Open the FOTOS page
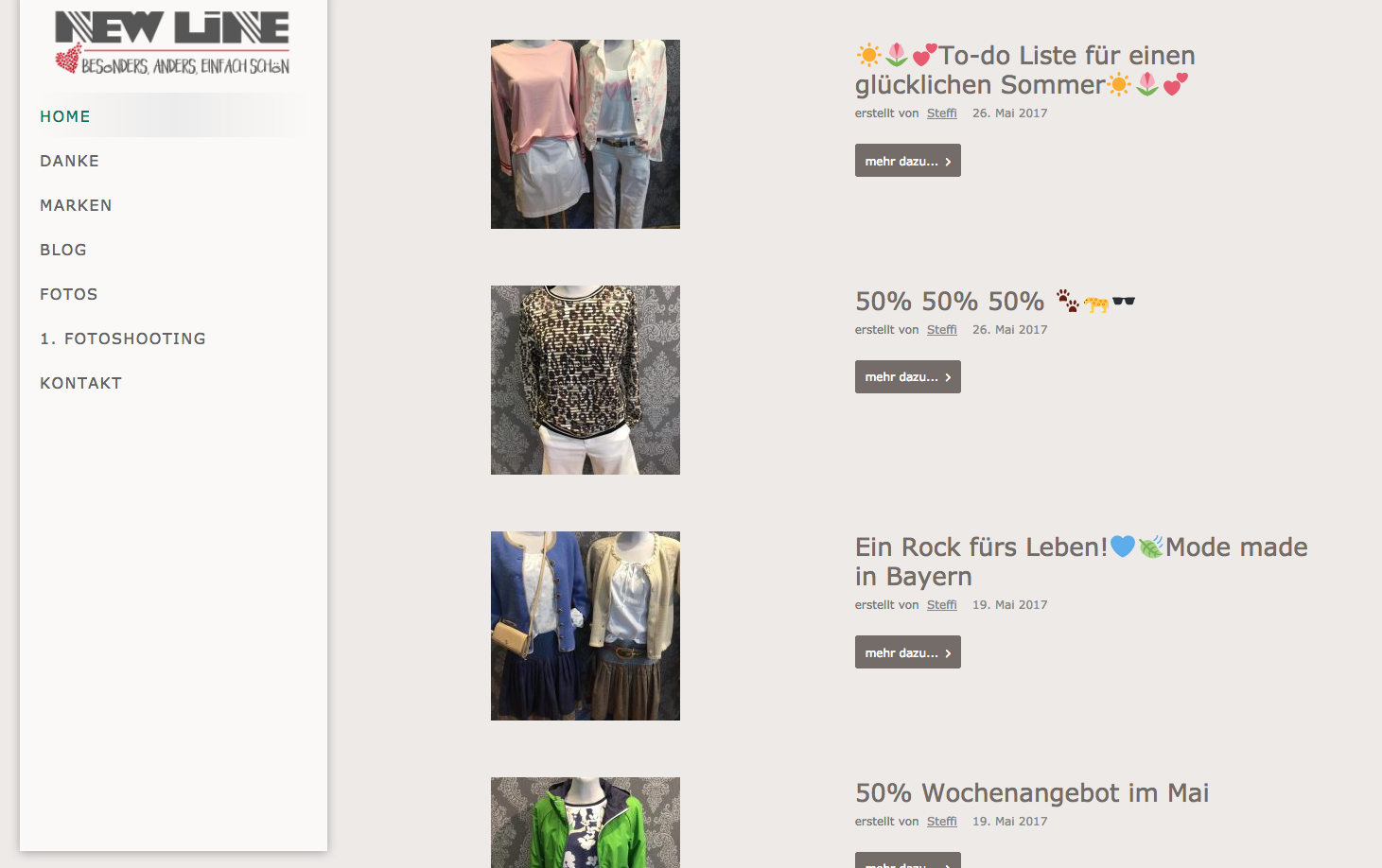Viewport: 1382px width, 868px height. pos(68,294)
